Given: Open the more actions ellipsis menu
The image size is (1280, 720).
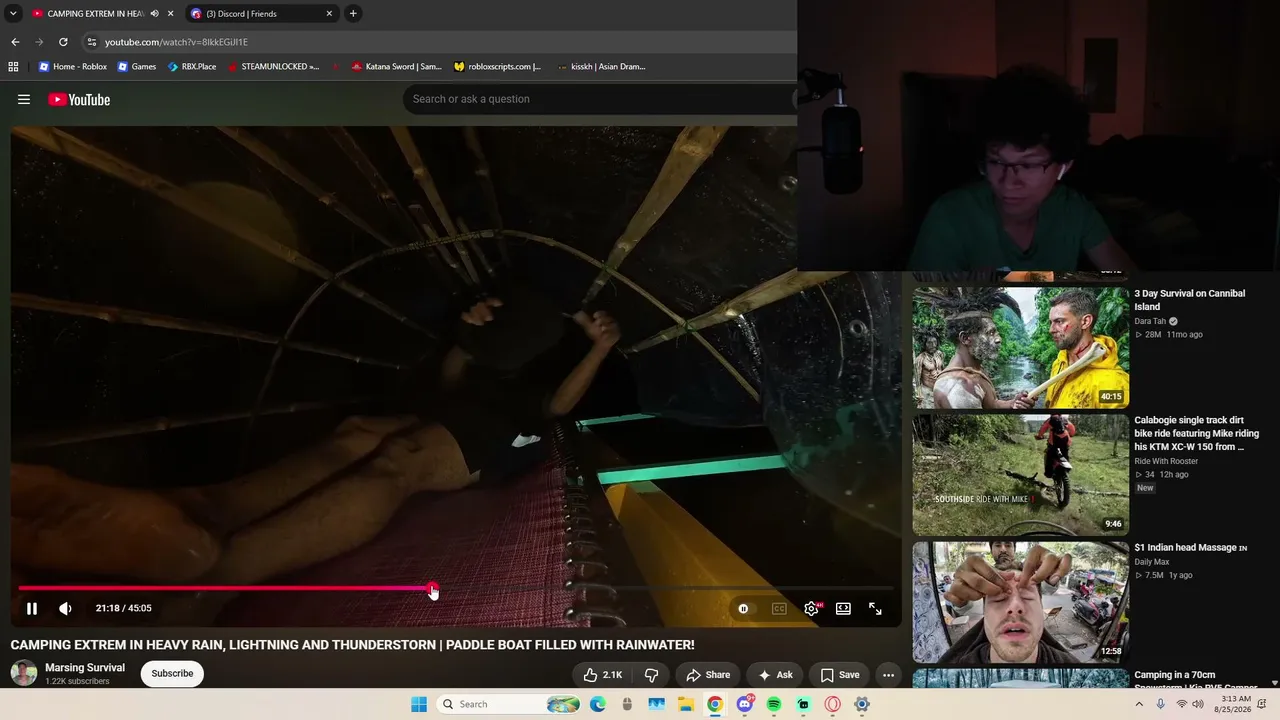Looking at the screenshot, I should point(888,675).
